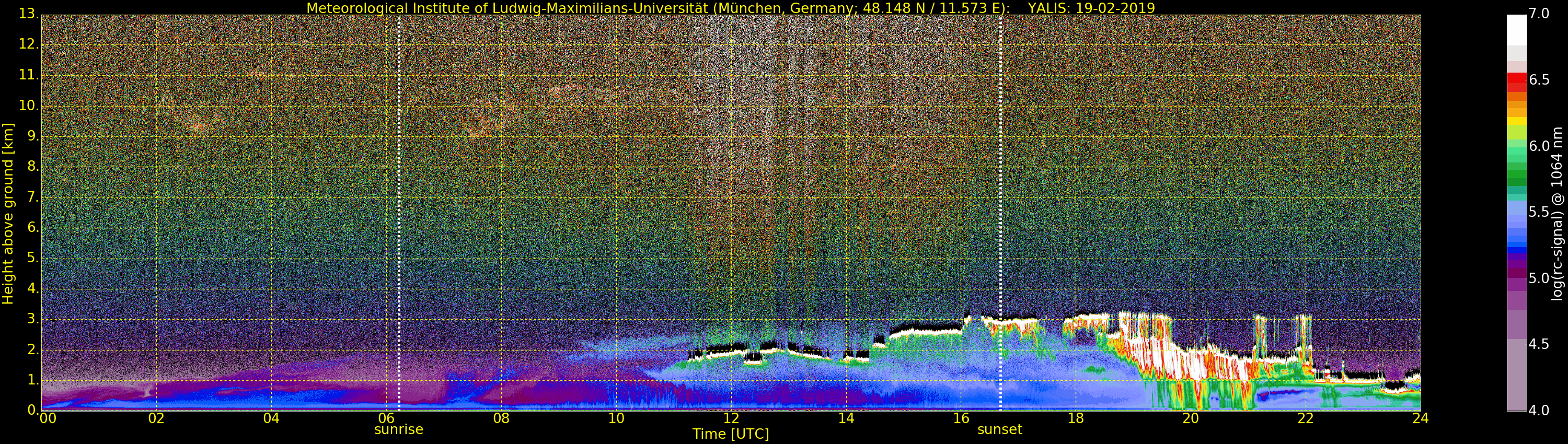1568x444 pixels.
Task: Click the 'Height above ground [km]' axis label
Action: point(8,214)
